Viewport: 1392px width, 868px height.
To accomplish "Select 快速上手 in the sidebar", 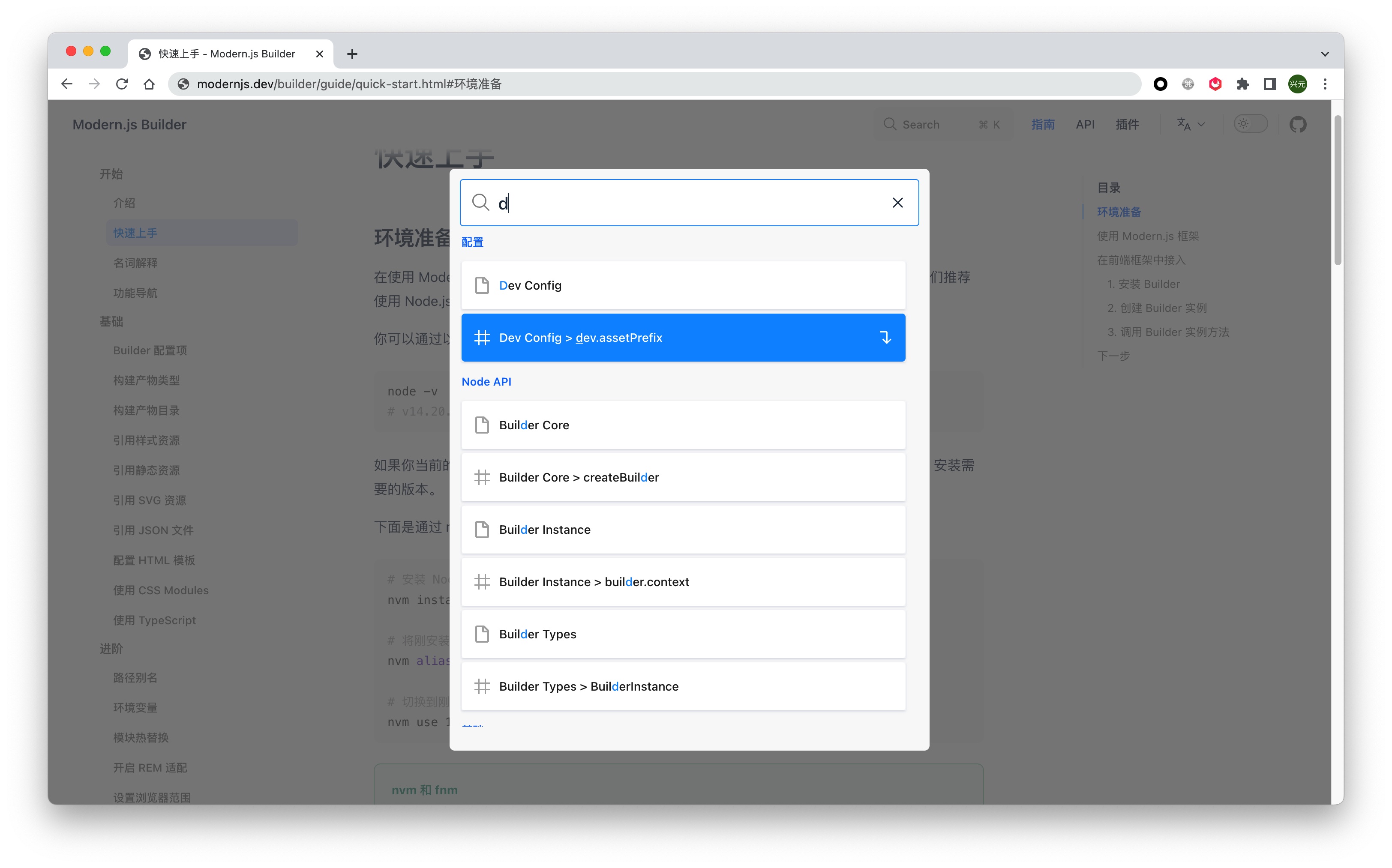I will coord(201,233).
